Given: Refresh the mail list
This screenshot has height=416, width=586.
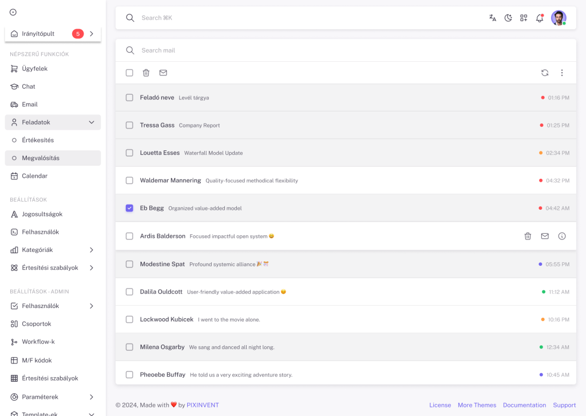Looking at the screenshot, I should 545,73.
